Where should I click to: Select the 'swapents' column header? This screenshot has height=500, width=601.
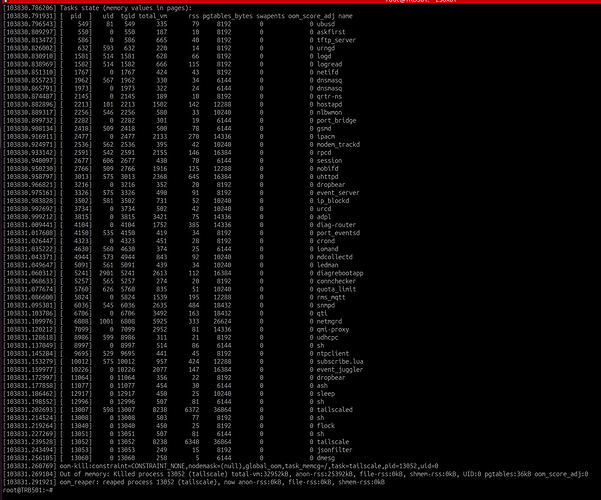click(271, 16)
